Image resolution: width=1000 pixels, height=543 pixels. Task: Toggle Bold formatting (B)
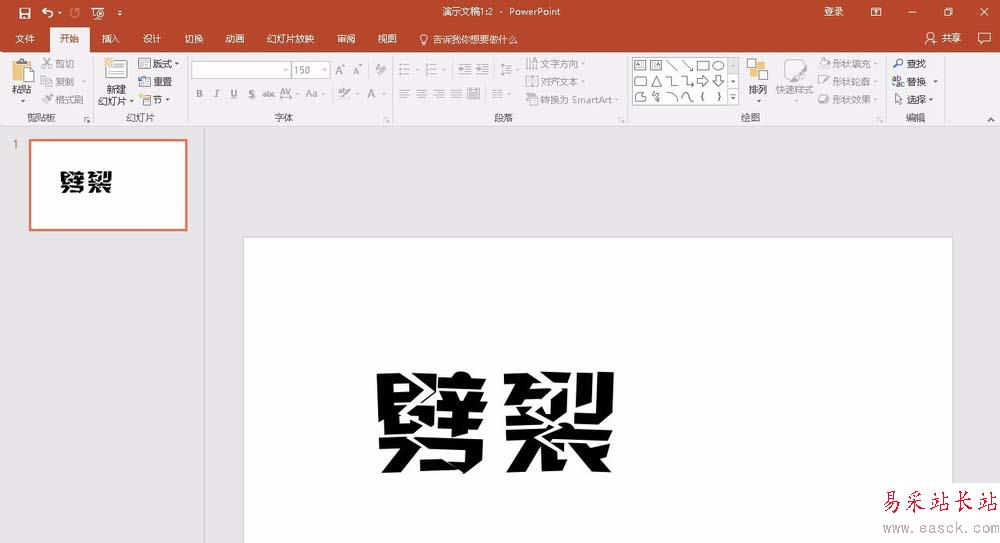(x=199, y=94)
